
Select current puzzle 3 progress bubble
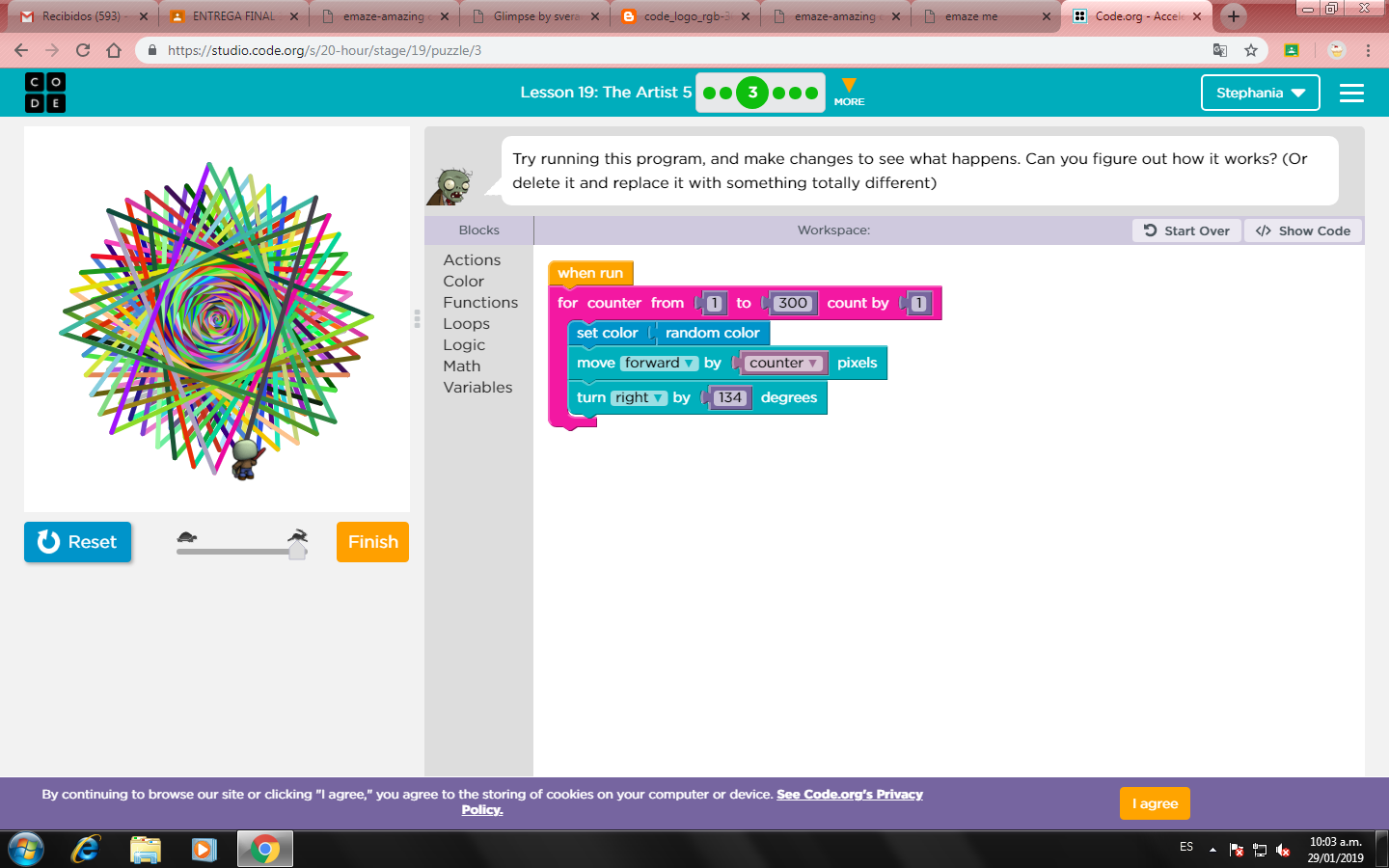click(x=752, y=93)
